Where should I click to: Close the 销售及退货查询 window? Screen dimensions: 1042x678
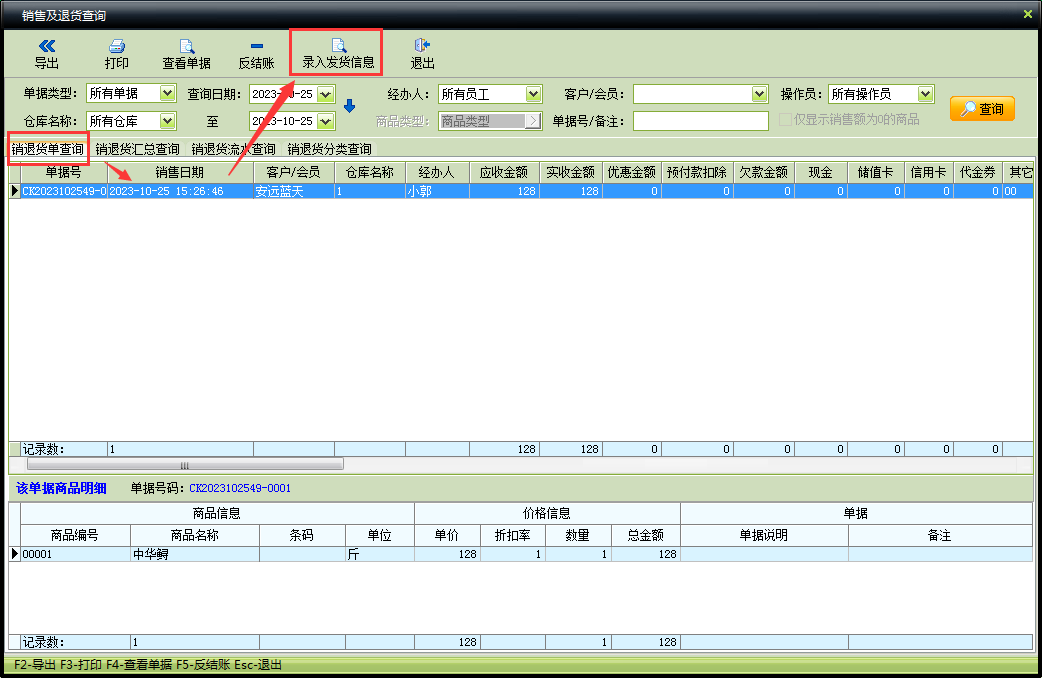tap(1027, 15)
